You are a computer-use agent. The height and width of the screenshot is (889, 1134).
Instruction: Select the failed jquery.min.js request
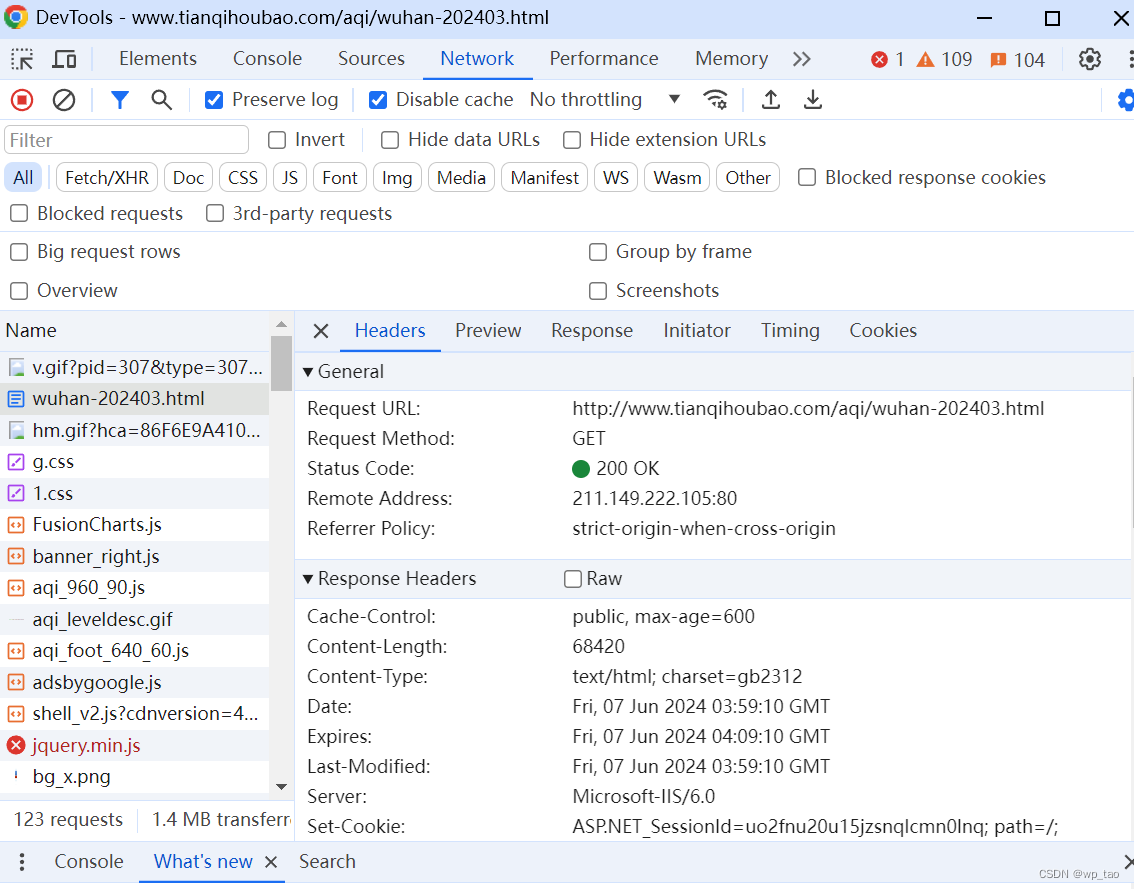pyautogui.click(x=135, y=745)
